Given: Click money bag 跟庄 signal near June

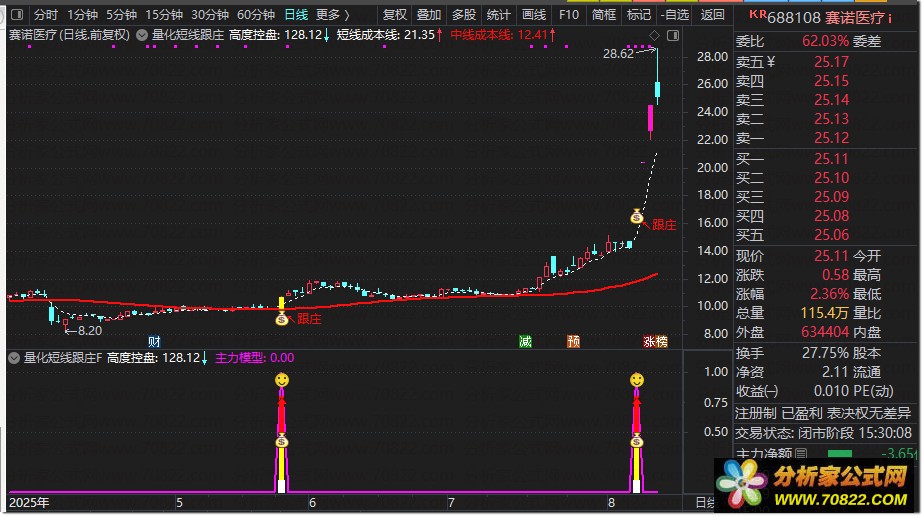Looking at the screenshot, I should (282, 319).
